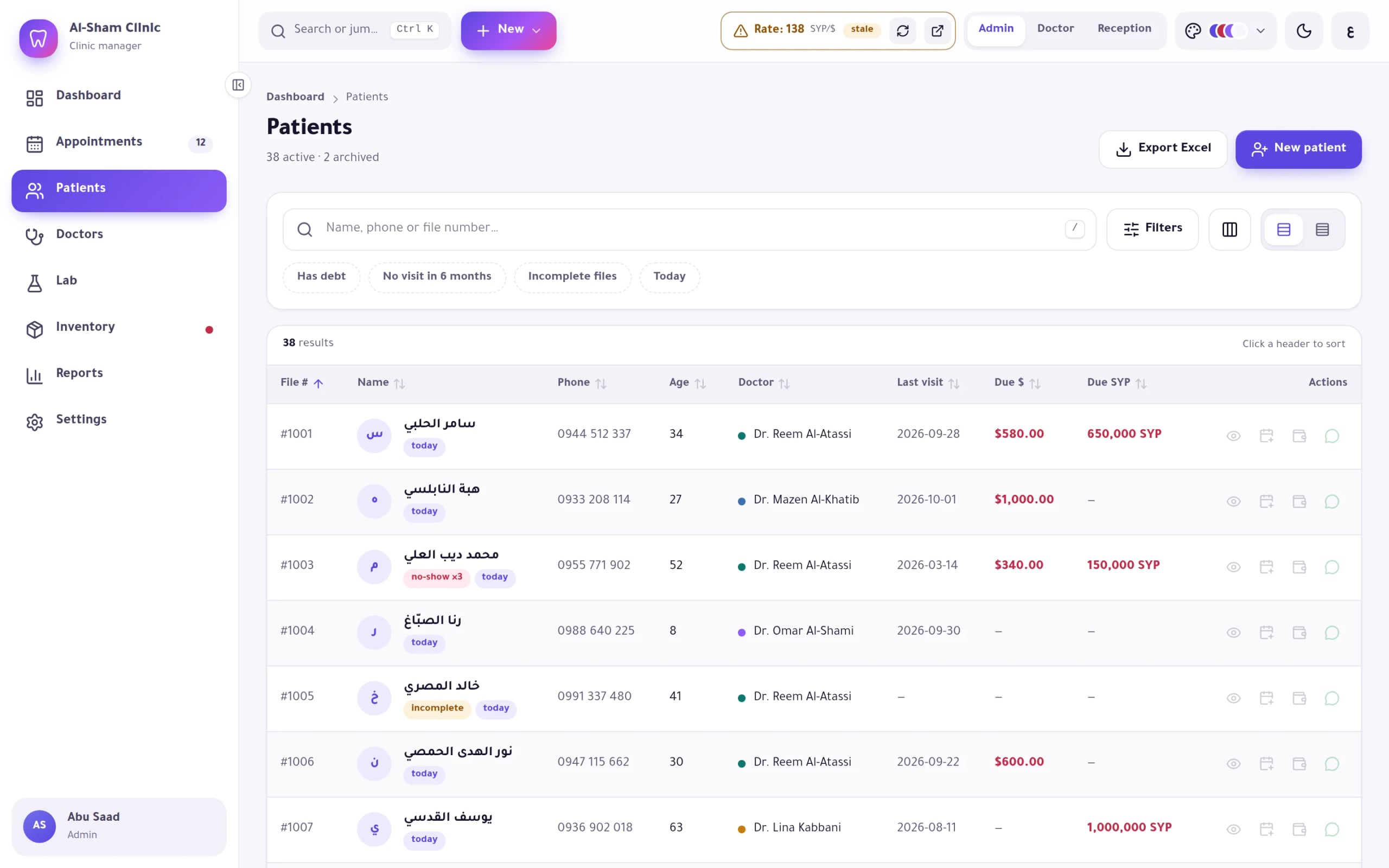Image resolution: width=1389 pixels, height=868 pixels.
Task: Book appointment for patient #1007
Action: coord(1267,829)
